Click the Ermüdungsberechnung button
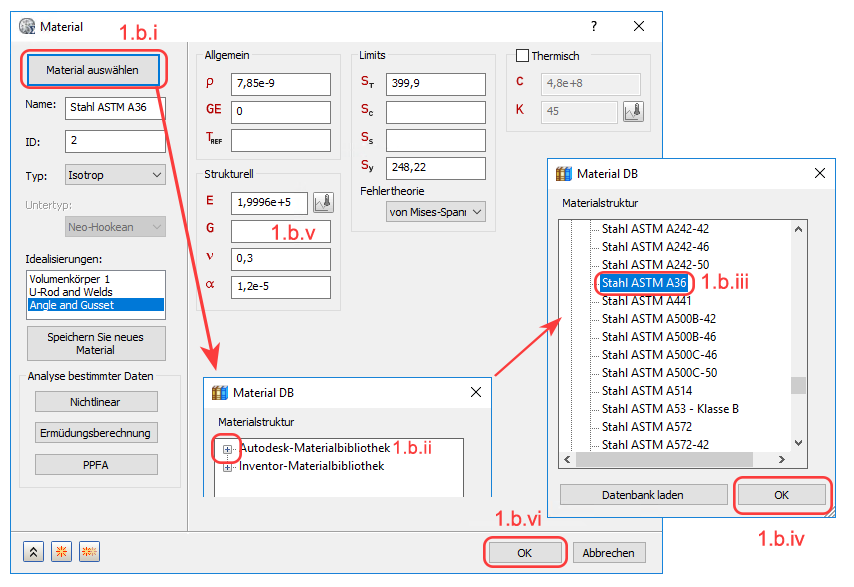This screenshot has width=854, height=587. click(96, 433)
